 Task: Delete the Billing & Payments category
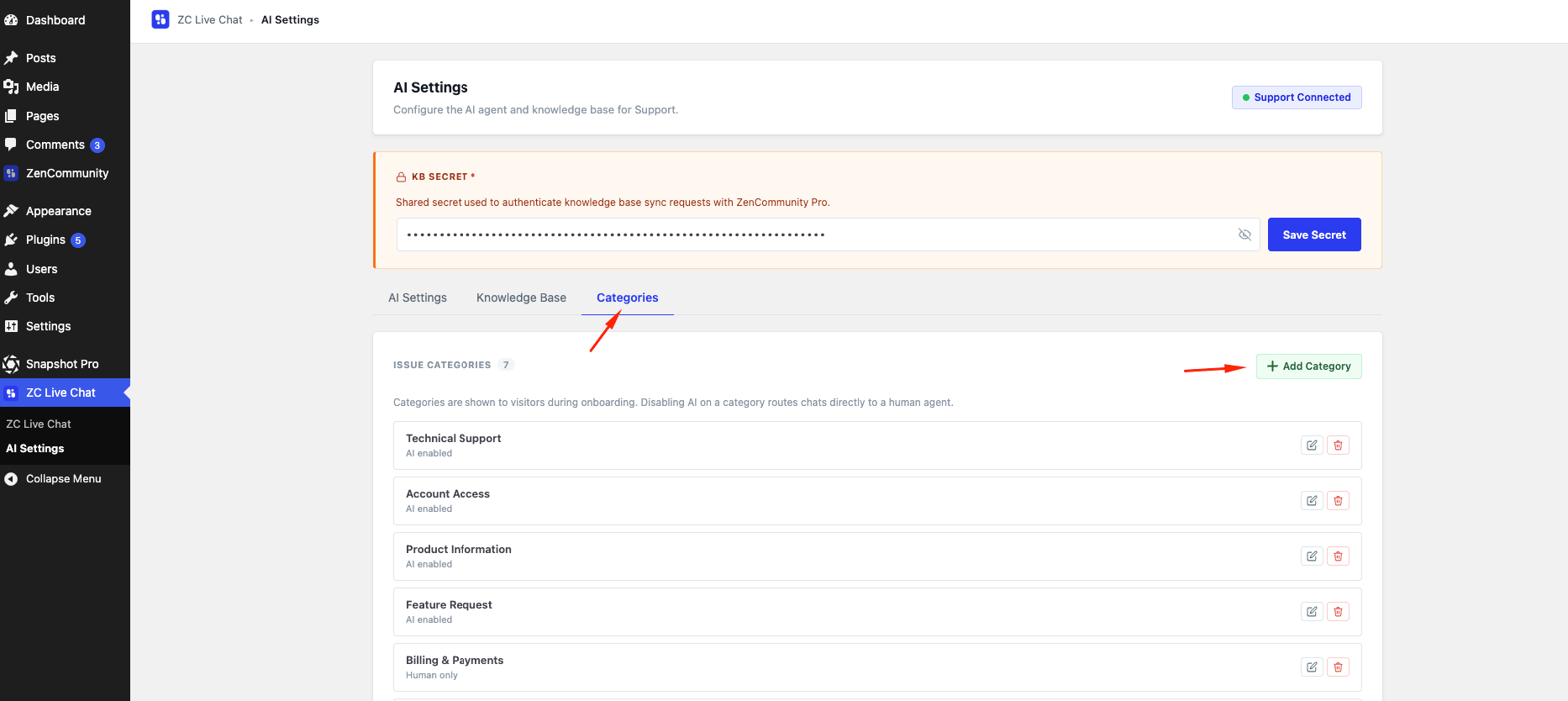click(1338, 667)
